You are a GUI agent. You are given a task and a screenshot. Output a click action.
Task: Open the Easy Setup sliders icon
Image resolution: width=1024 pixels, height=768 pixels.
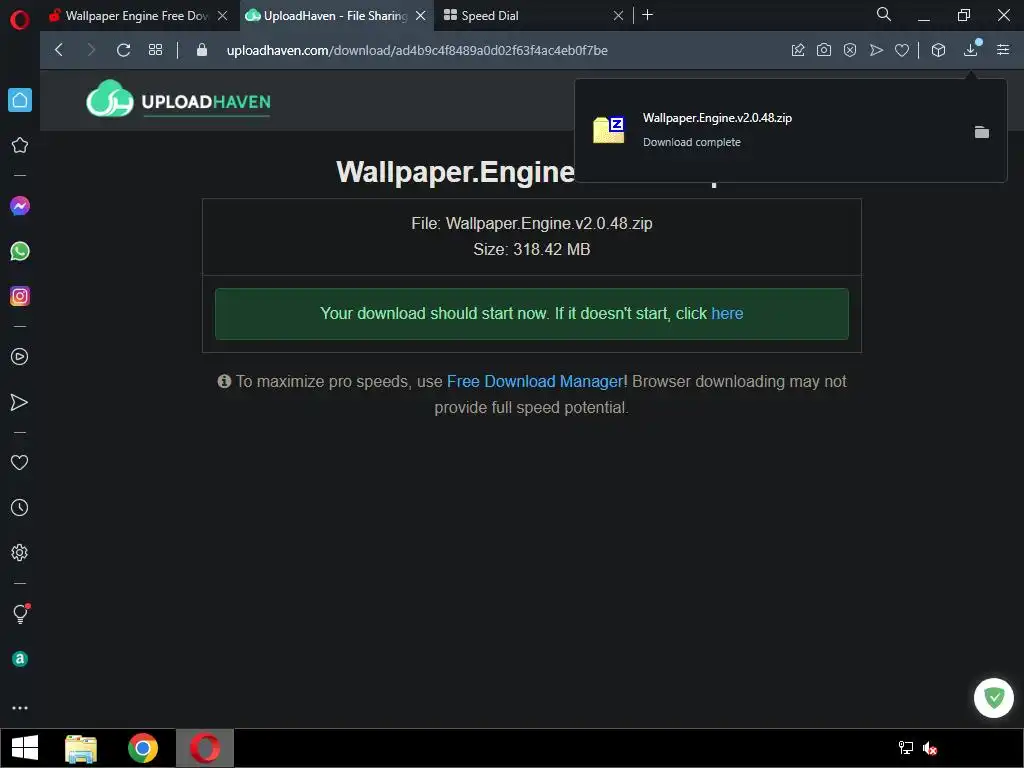pos(1003,50)
